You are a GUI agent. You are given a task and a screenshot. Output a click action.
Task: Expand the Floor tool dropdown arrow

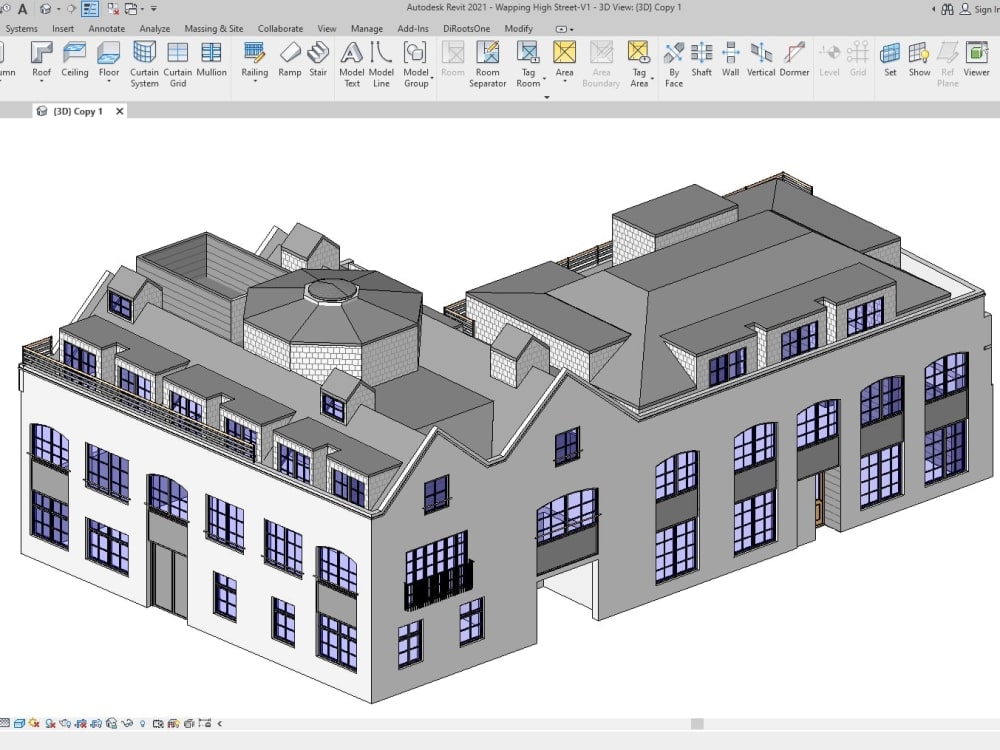(x=109, y=82)
